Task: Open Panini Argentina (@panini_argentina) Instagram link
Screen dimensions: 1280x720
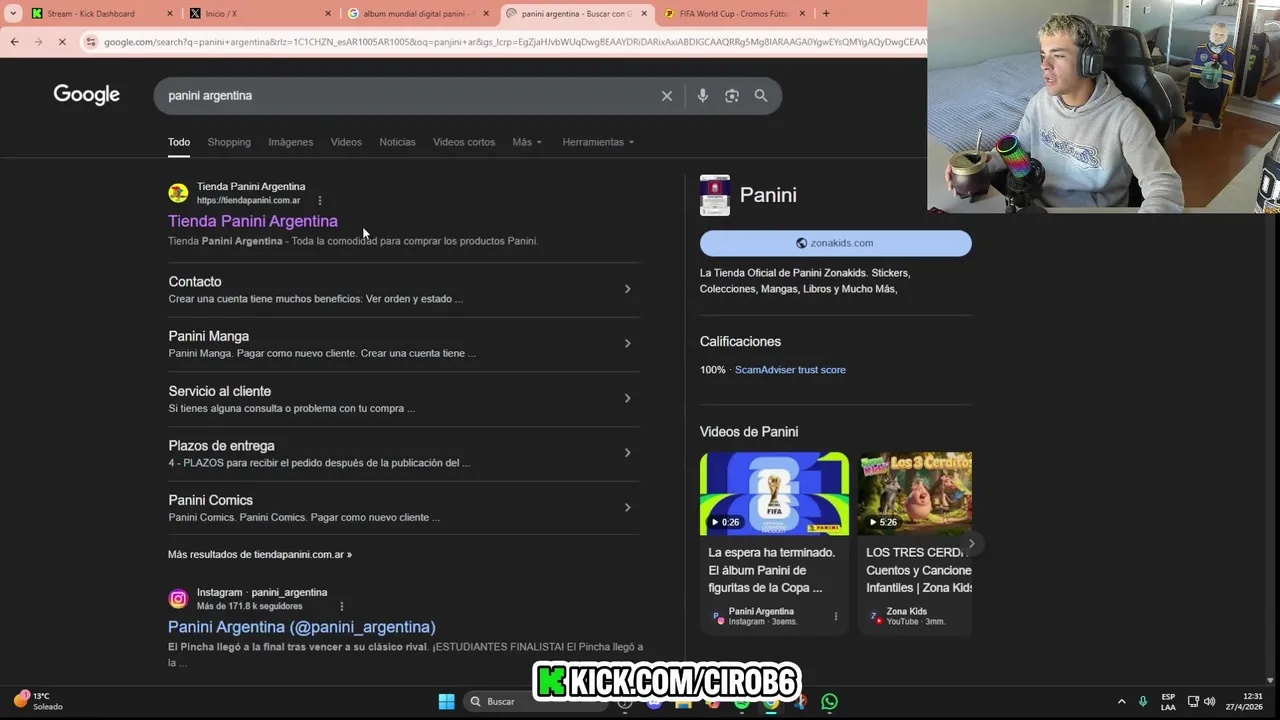Action: [x=301, y=627]
